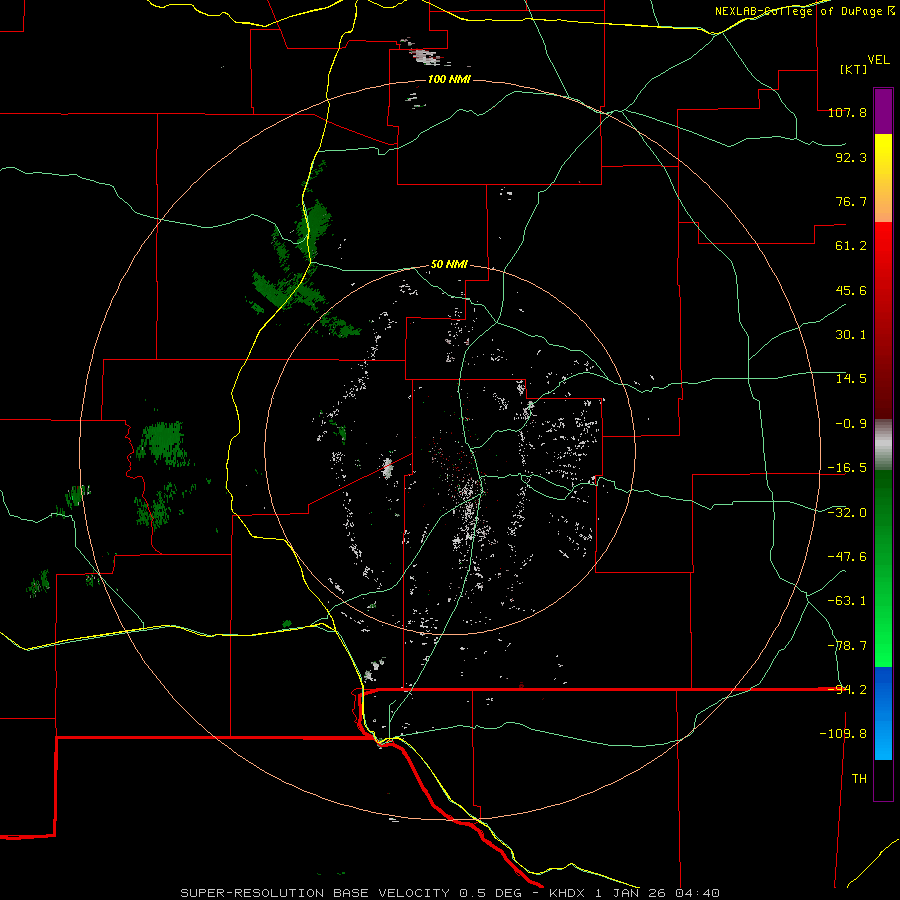Click the blue segment of the color bar
This screenshot has height=900, width=900.
[883, 713]
